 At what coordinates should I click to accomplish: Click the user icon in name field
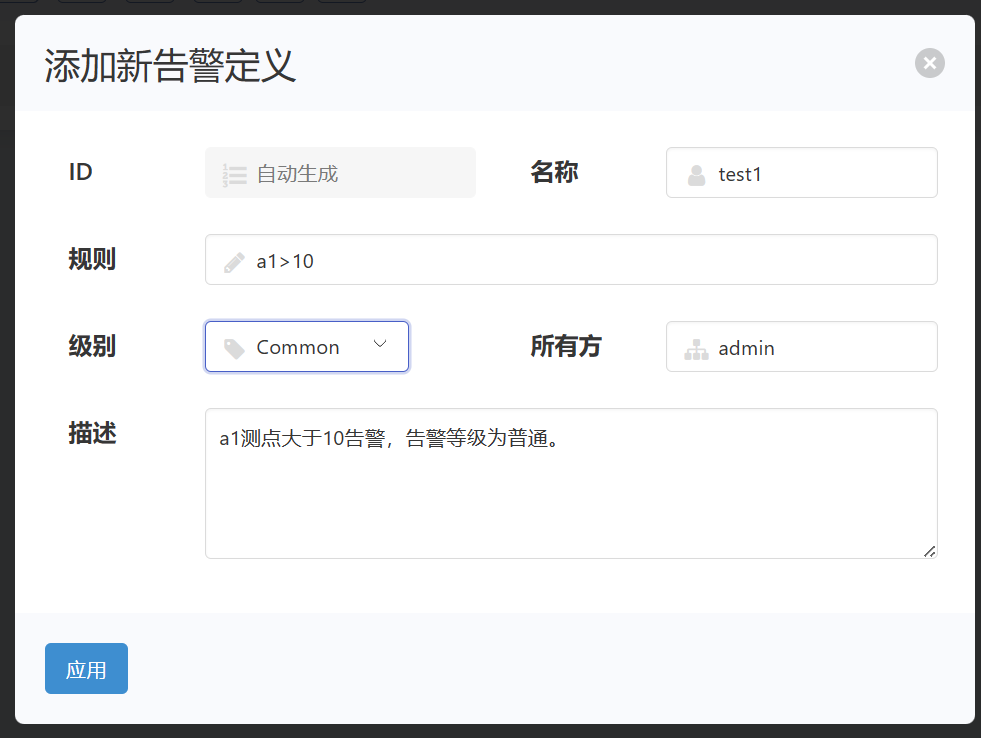pos(696,175)
